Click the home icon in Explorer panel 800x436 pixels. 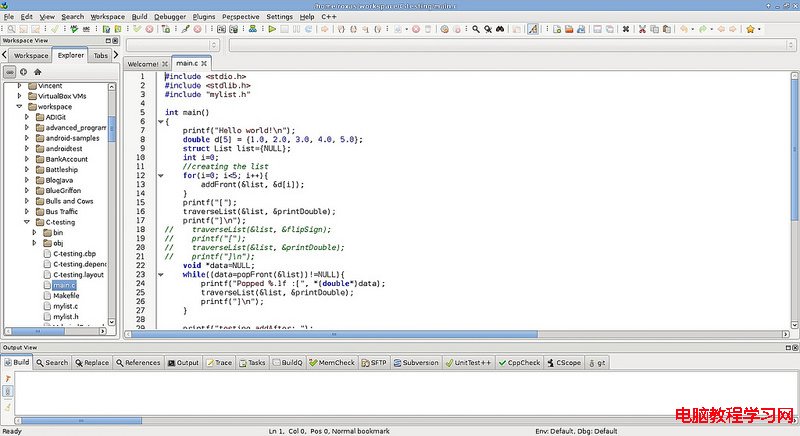point(37,72)
